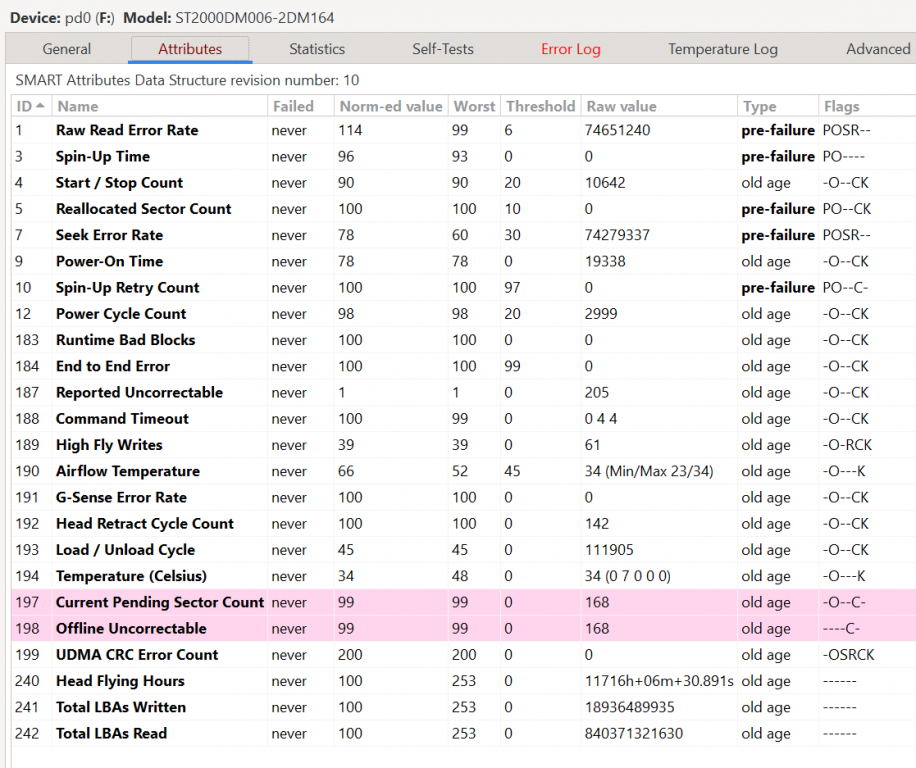The width and height of the screenshot is (916, 768).
Task: Click the Flags column header
Action: tap(841, 106)
